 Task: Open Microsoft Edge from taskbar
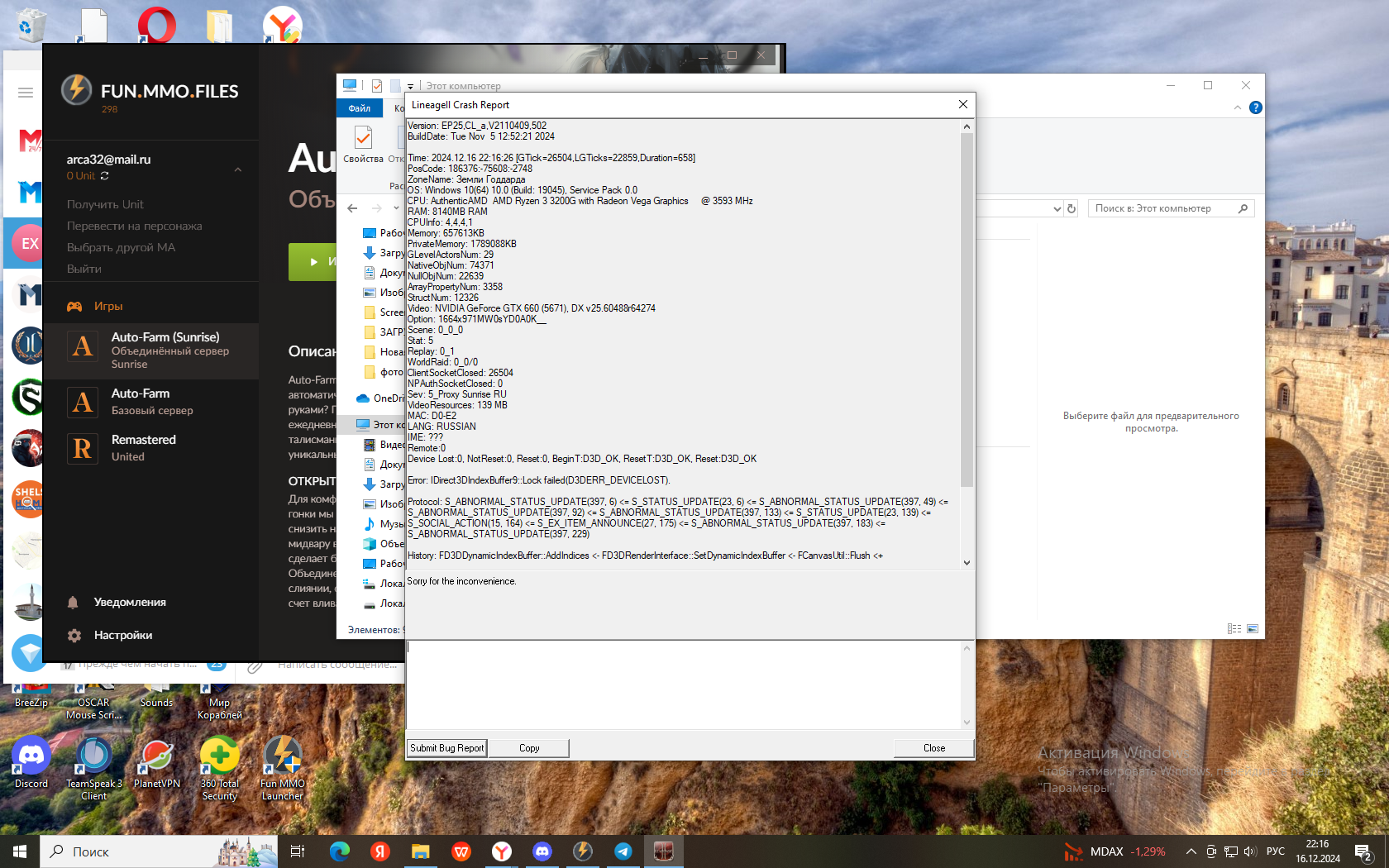[339, 851]
